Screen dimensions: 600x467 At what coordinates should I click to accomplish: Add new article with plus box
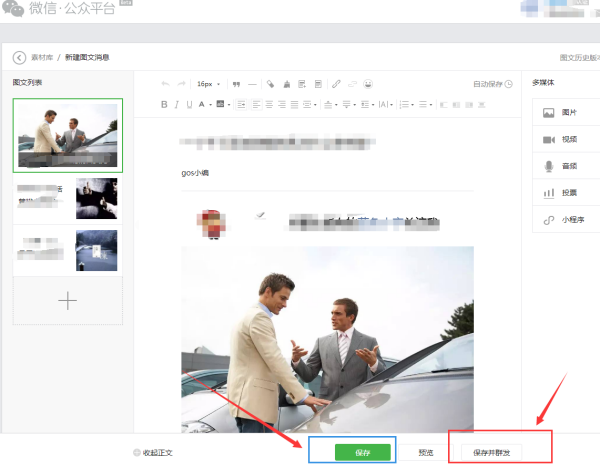pyautogui.click(x=67, y=300)
